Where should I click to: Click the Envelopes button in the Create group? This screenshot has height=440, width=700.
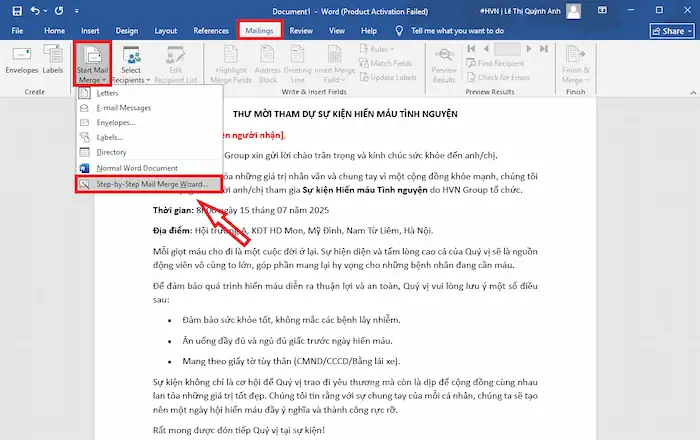tap(20, 62)
